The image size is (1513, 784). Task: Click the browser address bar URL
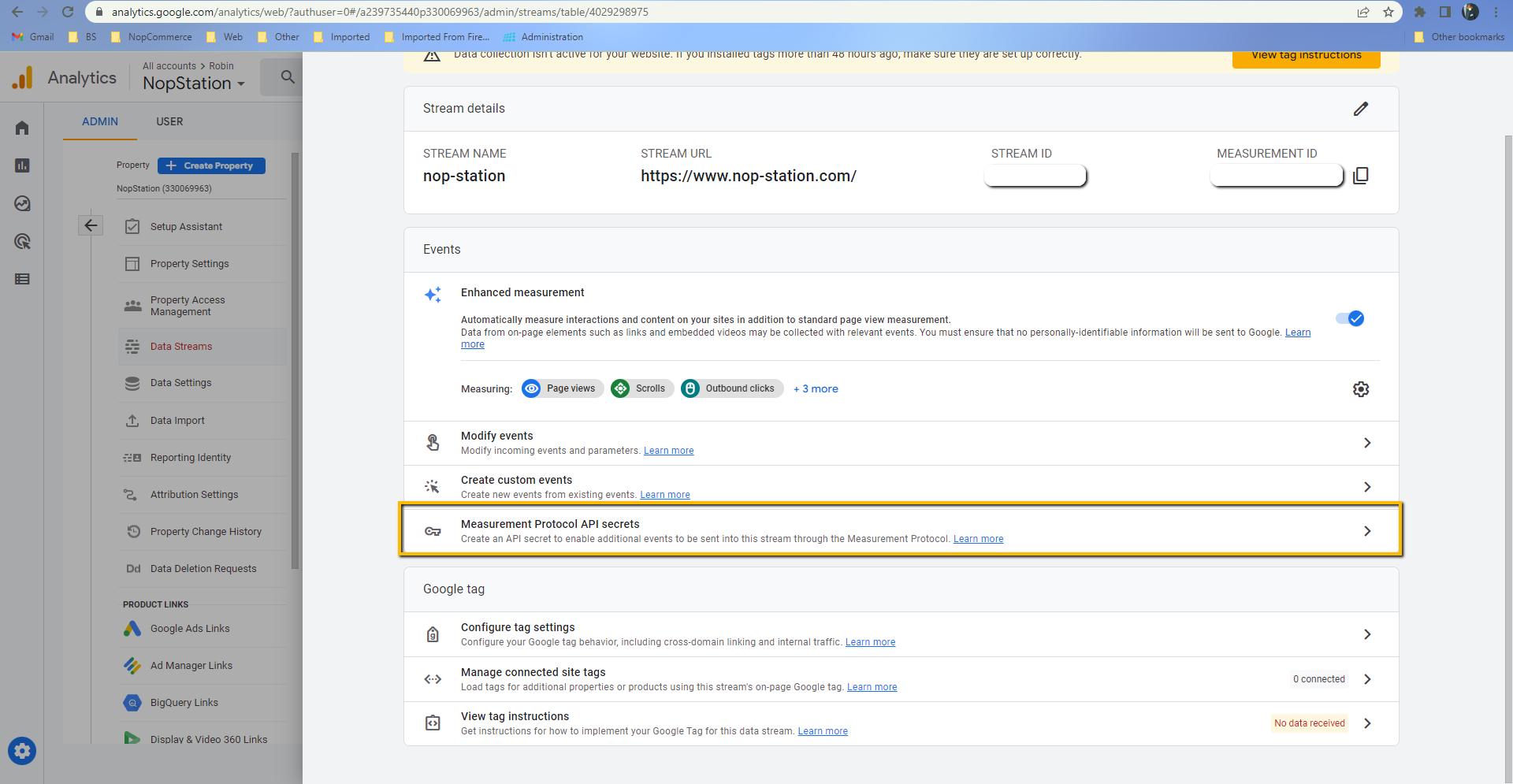(x=380, y=12)
